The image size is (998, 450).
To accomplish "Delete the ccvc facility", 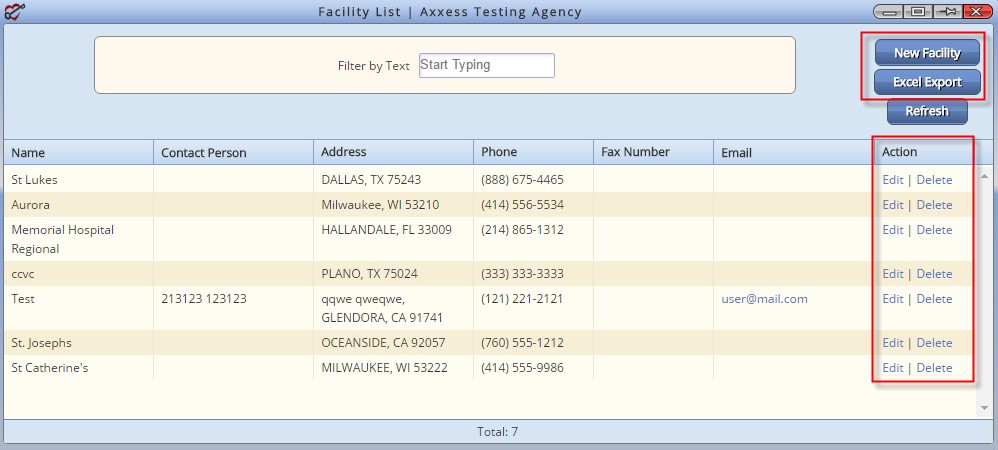I will pyautogui.click(x=934, y=273).
